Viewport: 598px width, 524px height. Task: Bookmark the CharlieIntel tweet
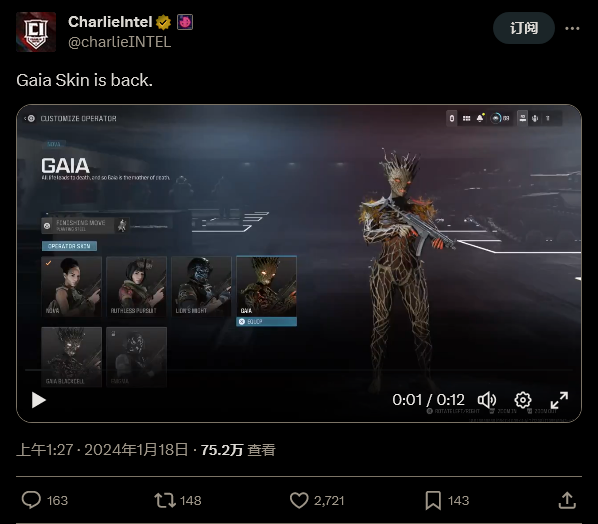(x=433, y=500)
